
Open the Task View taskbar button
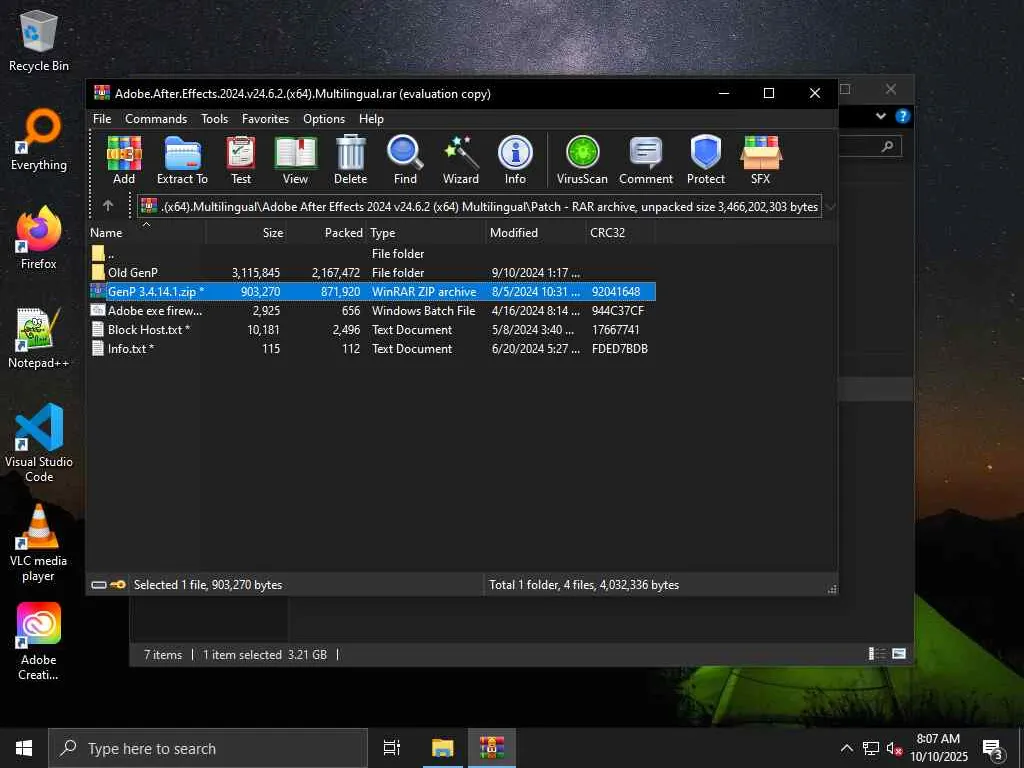click(x=392, y=748)
